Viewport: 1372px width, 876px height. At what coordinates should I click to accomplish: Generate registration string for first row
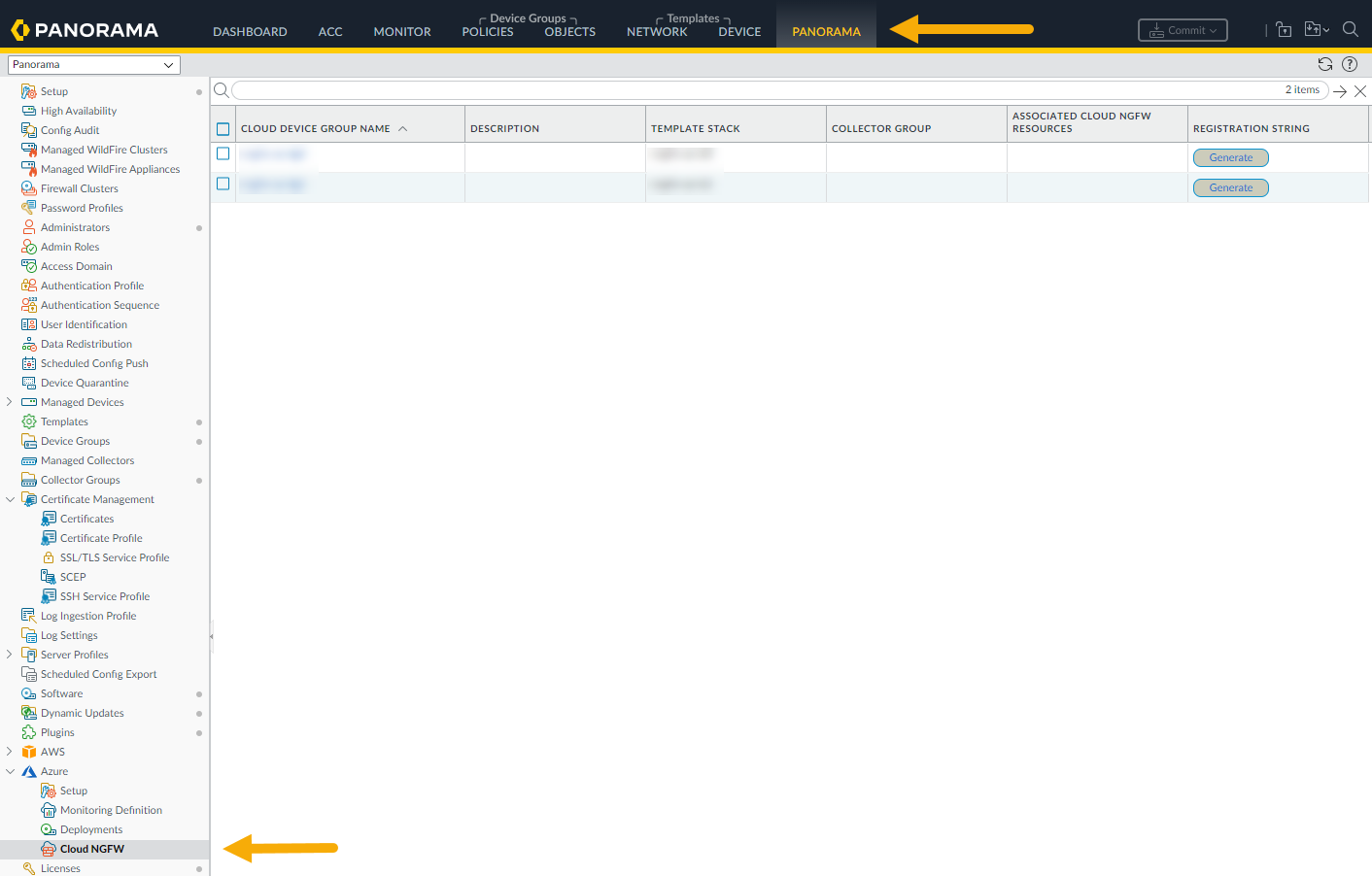pyautogui.click(x=1231, y=157)
